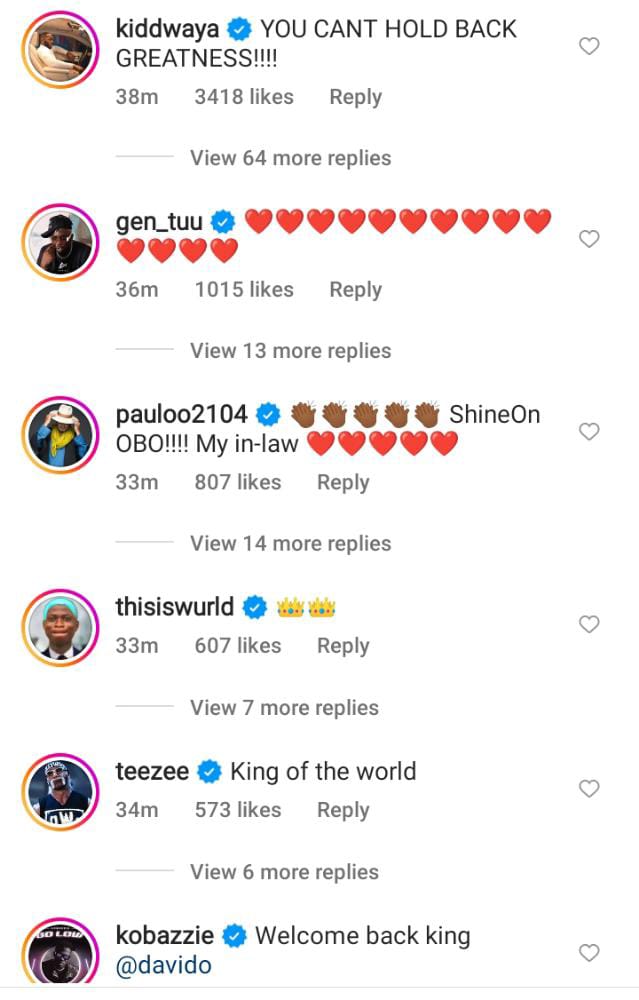Open the @davido mention link

[164, 968]
